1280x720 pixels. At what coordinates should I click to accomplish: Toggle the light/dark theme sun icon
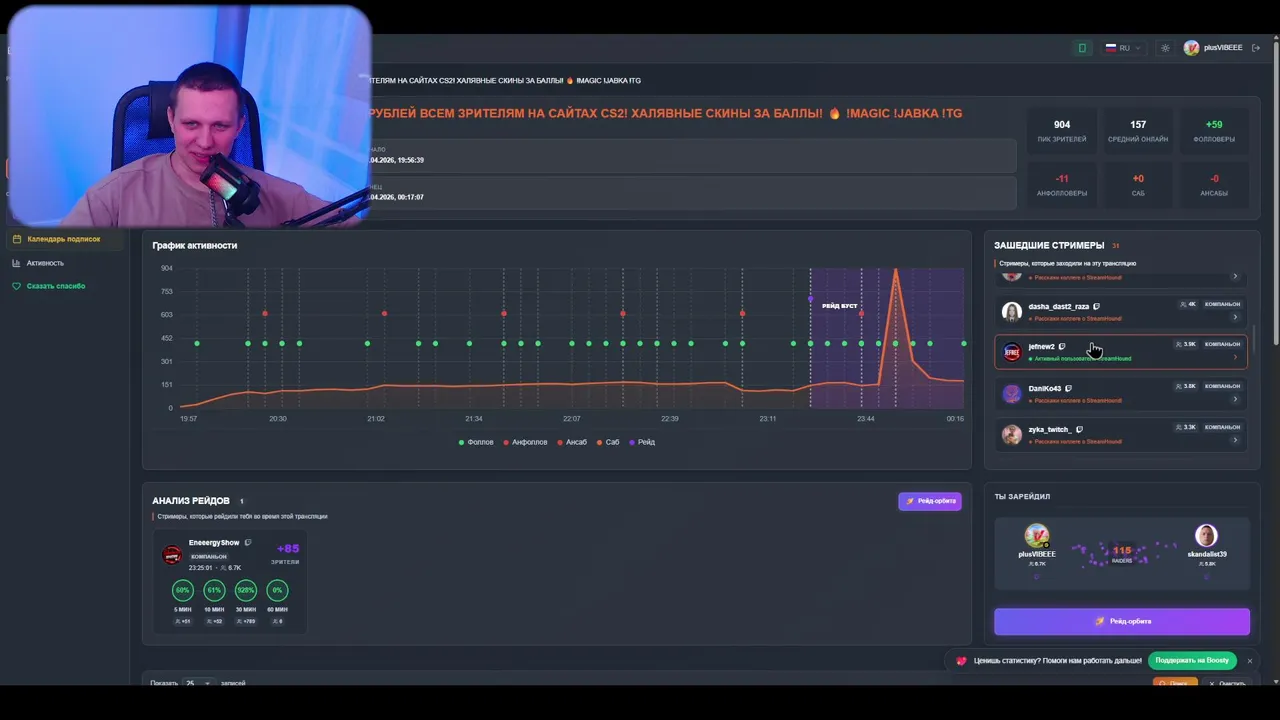pyautogui.click(x=1165, y=48)
